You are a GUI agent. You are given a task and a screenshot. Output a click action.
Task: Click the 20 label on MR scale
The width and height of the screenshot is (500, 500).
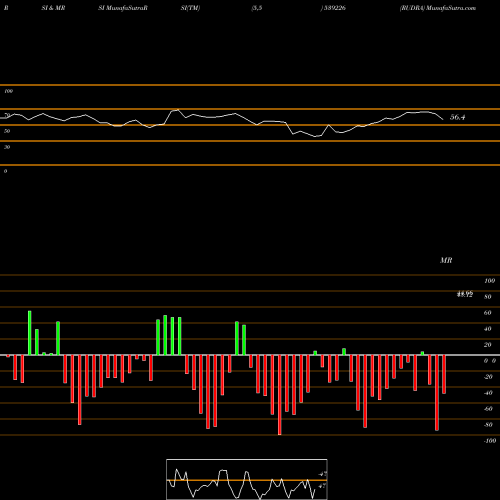coord(487,345)
